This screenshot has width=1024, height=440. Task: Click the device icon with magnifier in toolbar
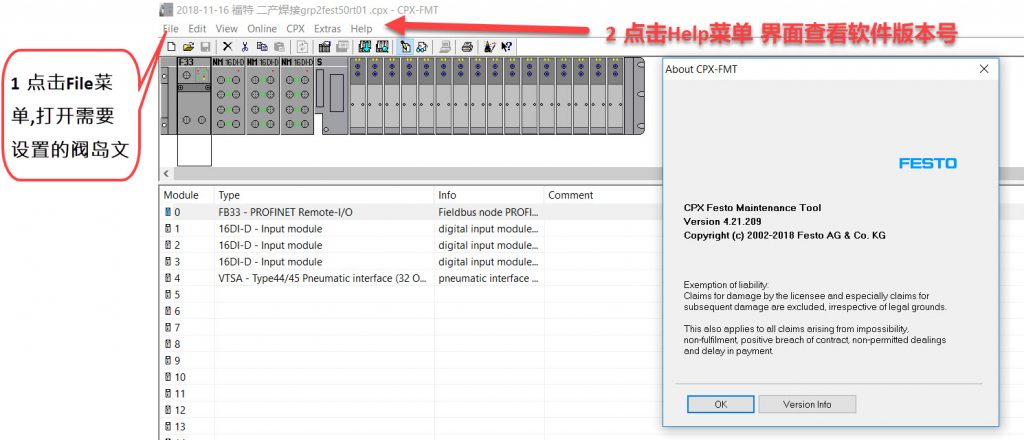[382, 46]
